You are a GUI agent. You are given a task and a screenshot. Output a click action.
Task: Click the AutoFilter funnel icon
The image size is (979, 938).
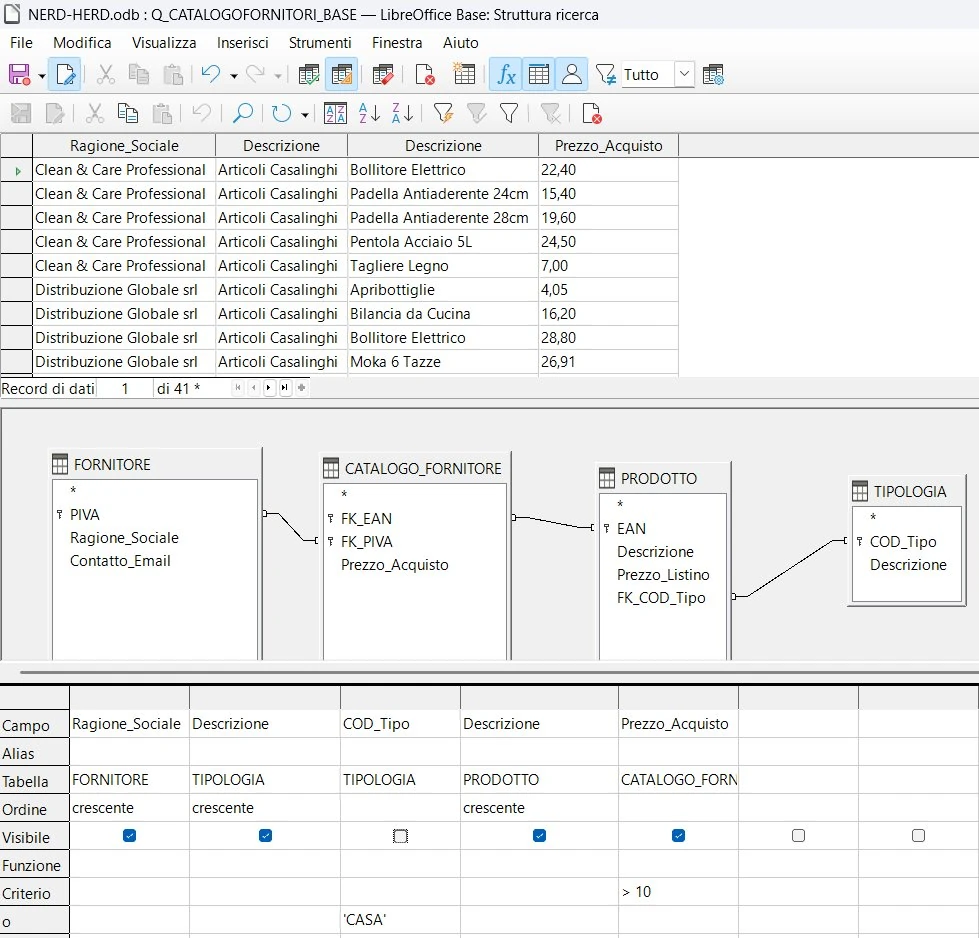443,114
